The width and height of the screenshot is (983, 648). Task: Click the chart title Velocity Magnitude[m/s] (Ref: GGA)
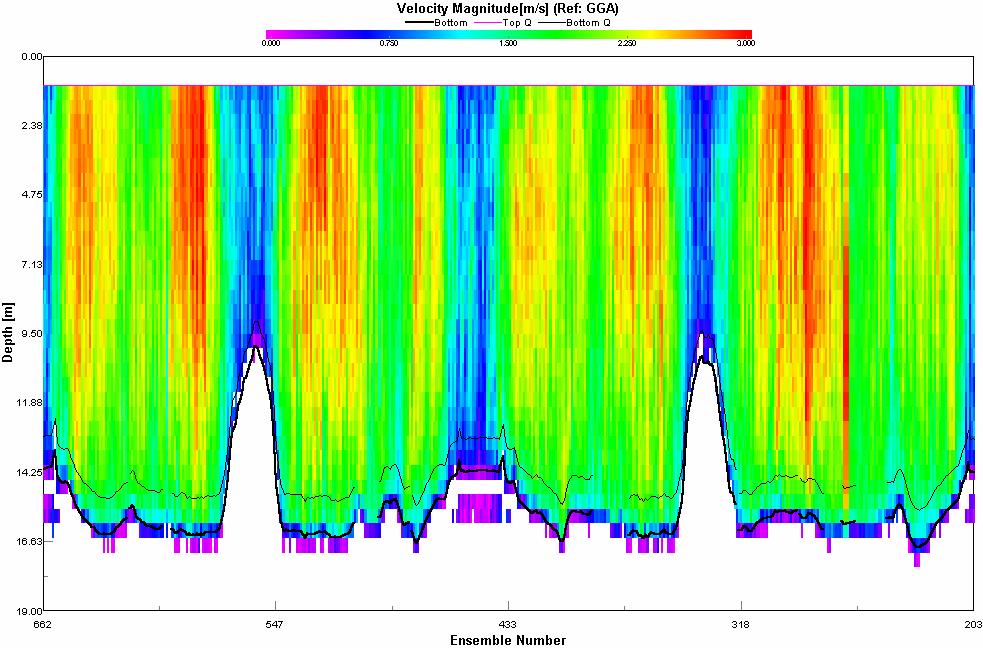[x=508, y=8]
